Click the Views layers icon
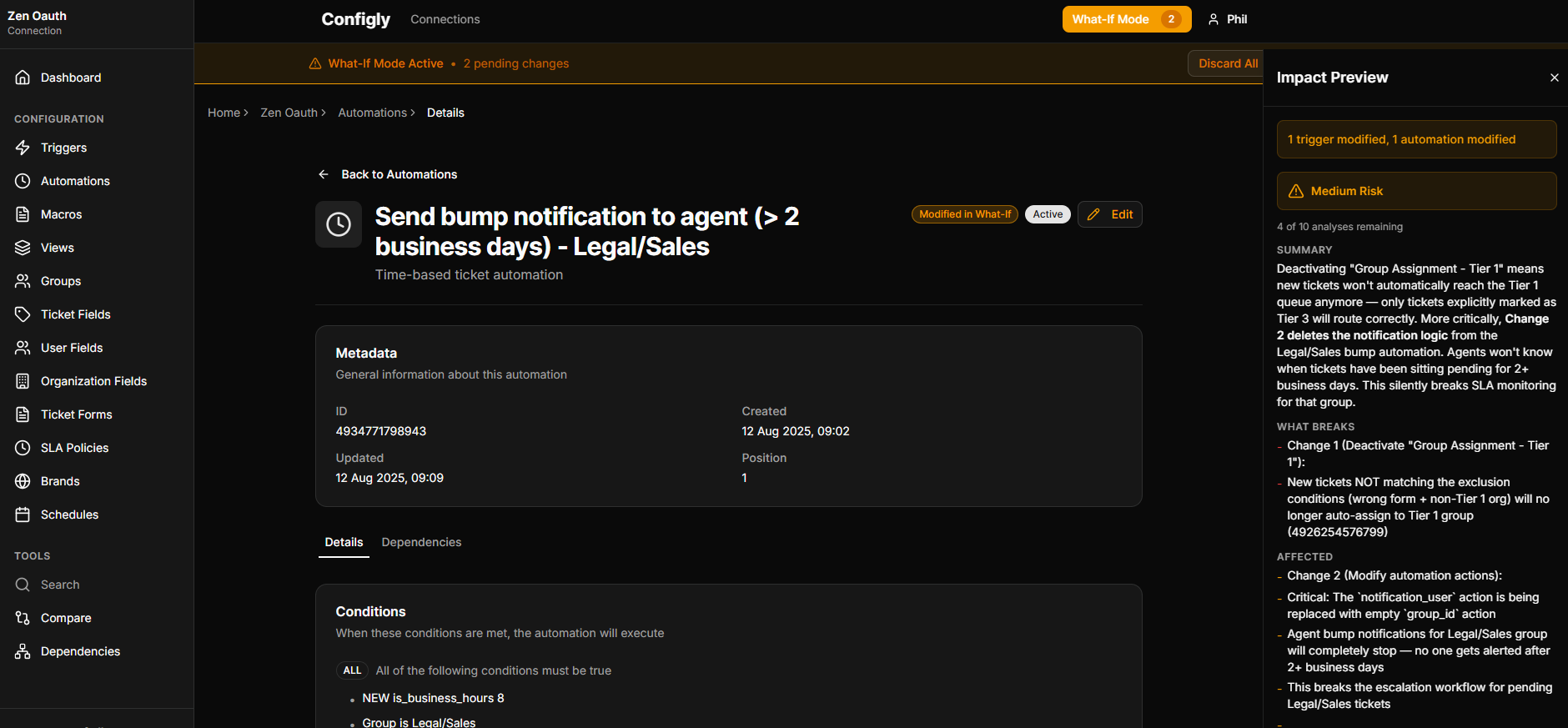The height and width of the screenshot is (728, 1568). (x=23, y=248)
